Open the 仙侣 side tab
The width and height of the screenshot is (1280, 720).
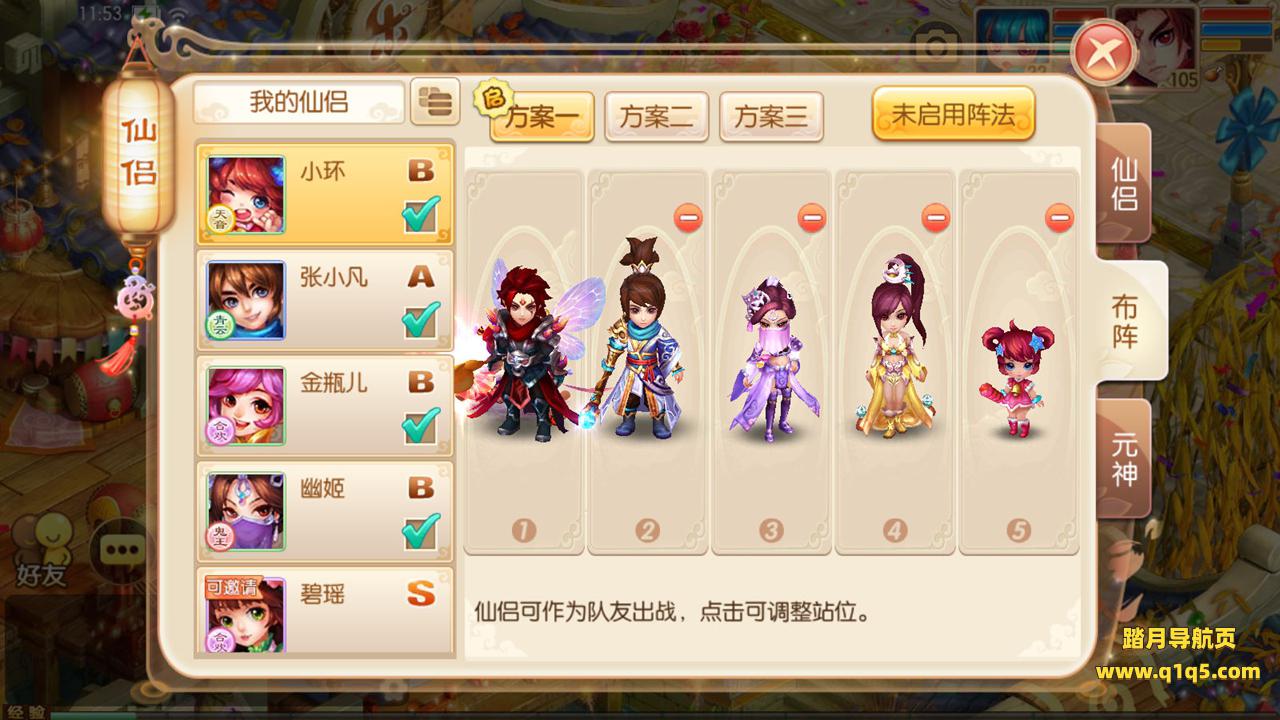(1124, 184)
